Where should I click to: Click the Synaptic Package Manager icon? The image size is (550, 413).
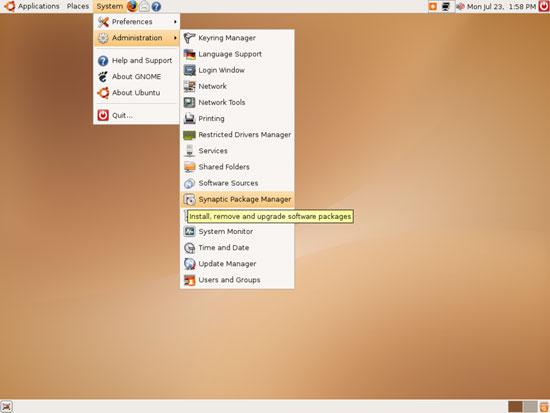pyautogui.click(x=189, y=199)
